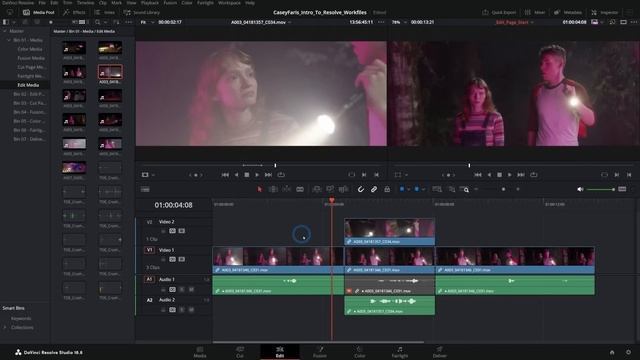Image resolution: width=640 pixels, height=360 pixels.
Task: Switch to the Fairlight page
Action: [x=400, y=352]
